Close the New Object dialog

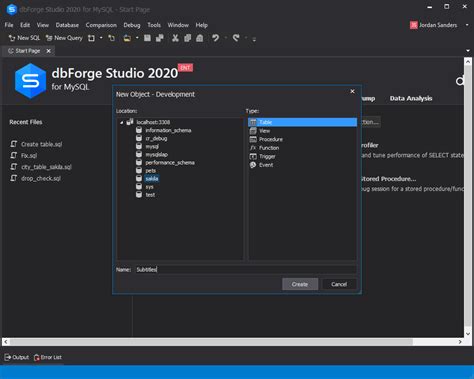352,91
